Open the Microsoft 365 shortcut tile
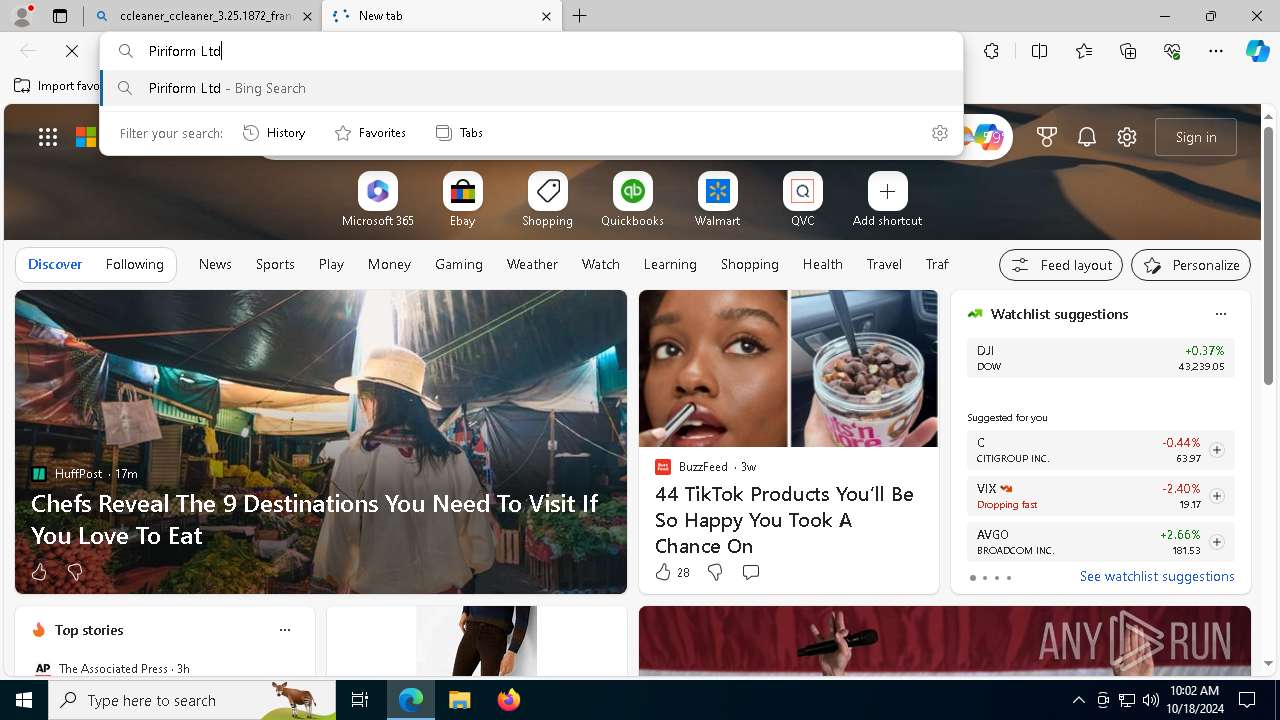Screen dimensions: 1280x720 (377, 200)
